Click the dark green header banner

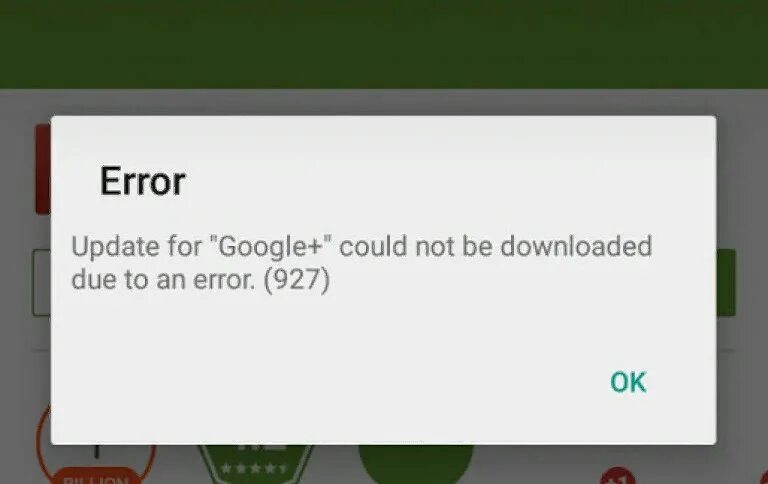click(x=384, y=44)
